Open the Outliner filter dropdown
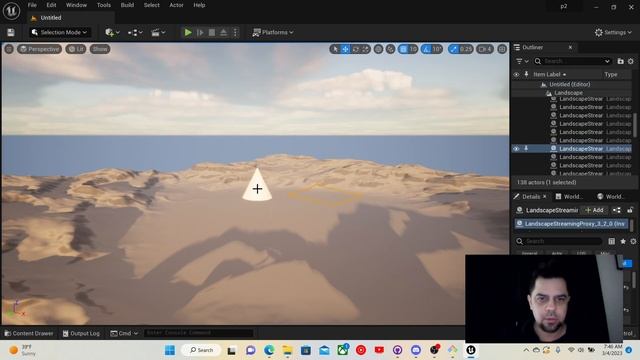The width and height of the screenshot is (640, 360). click(x=522, y=61)
